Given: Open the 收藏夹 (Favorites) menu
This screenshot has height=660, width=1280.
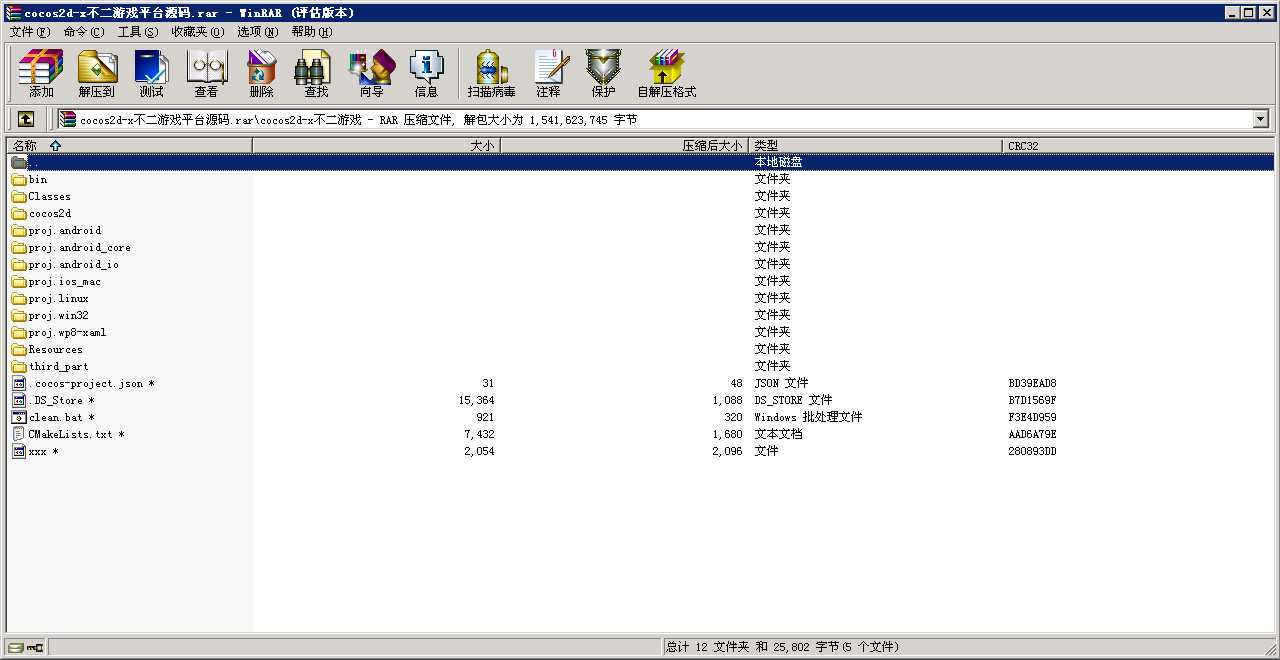Looking at the screenshot, I should click(197, 32).
